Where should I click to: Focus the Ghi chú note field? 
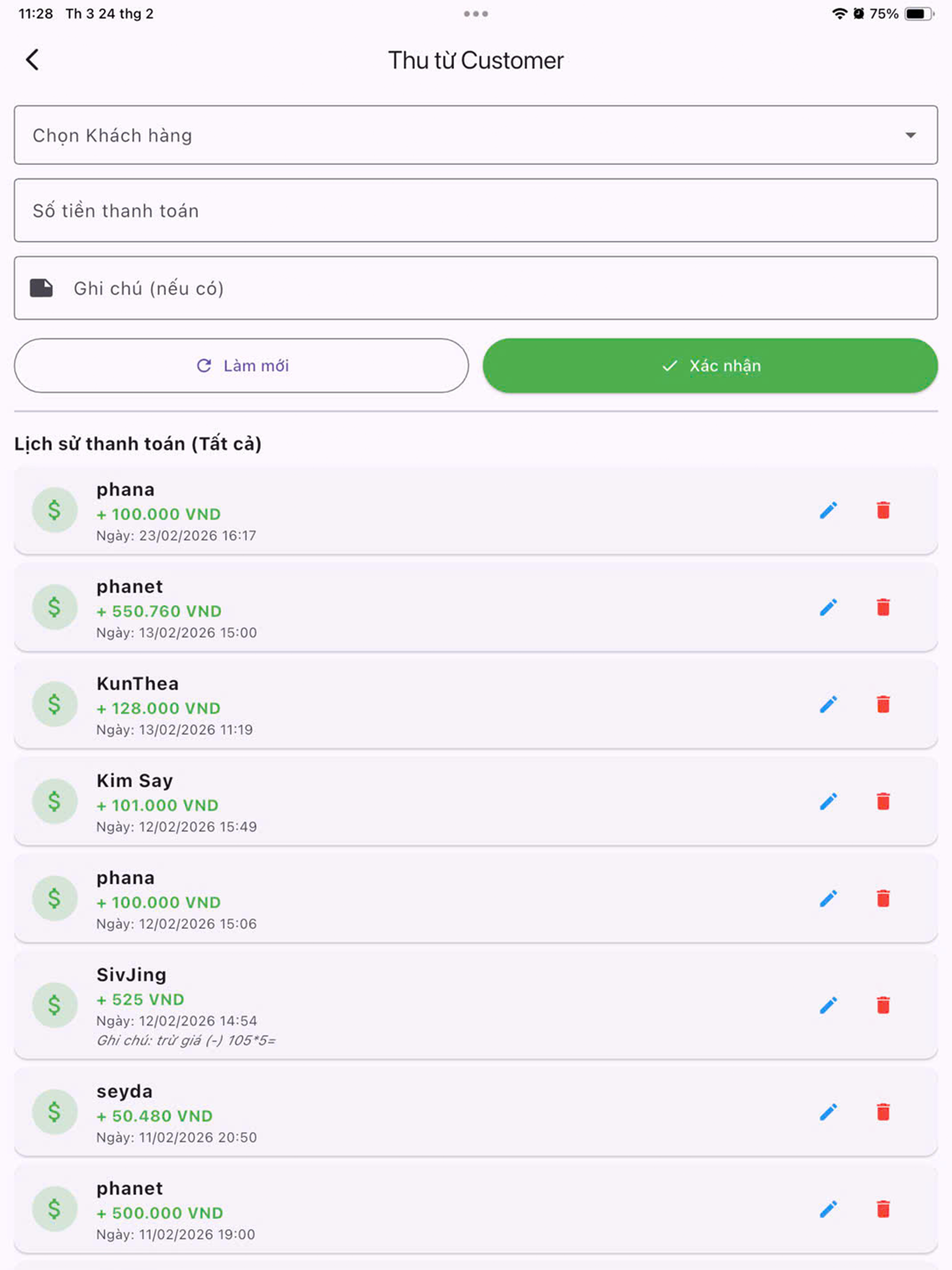(x=476, y=288)
